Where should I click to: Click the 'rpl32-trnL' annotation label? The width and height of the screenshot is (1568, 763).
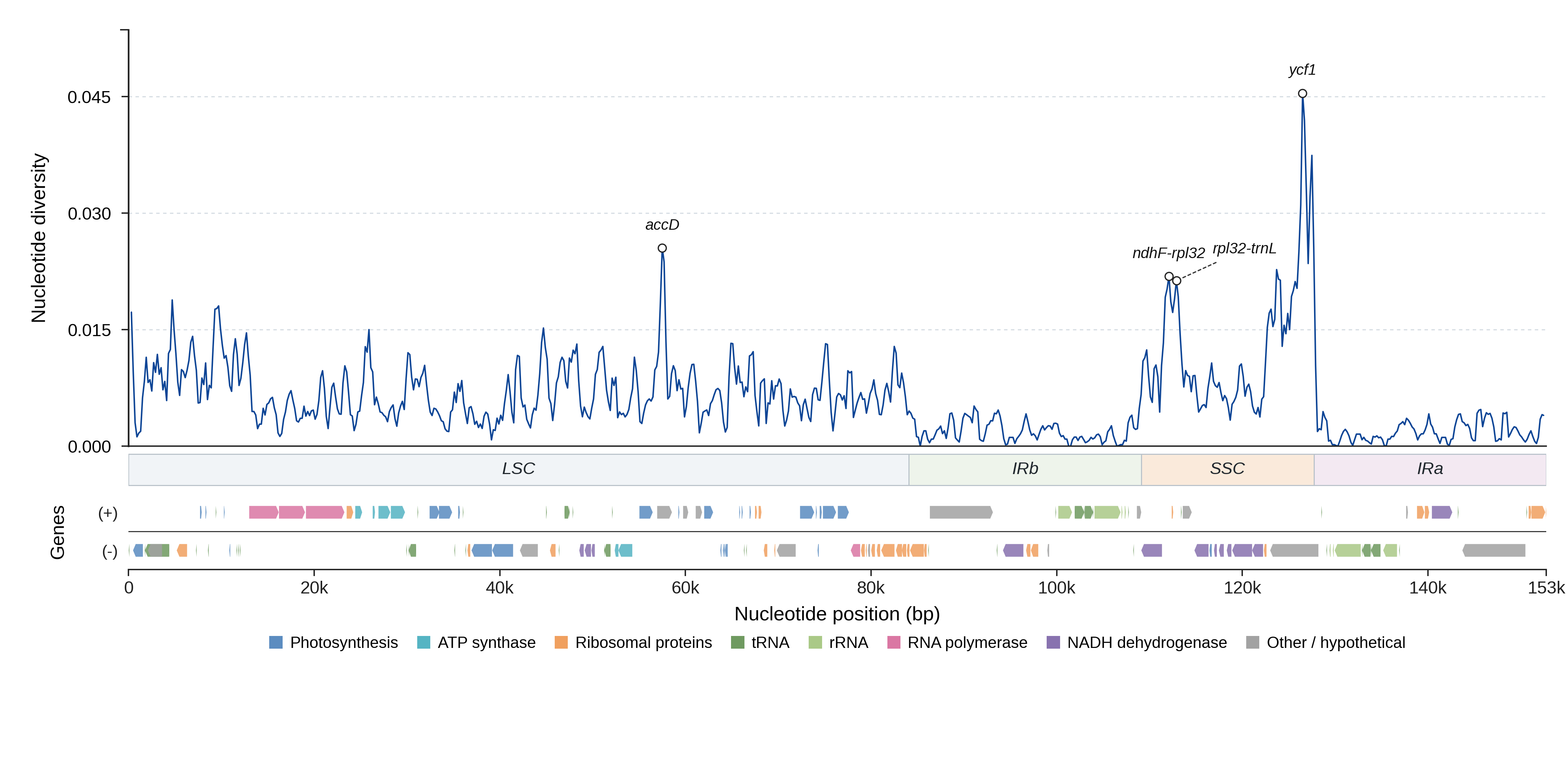coord(1244,248)
